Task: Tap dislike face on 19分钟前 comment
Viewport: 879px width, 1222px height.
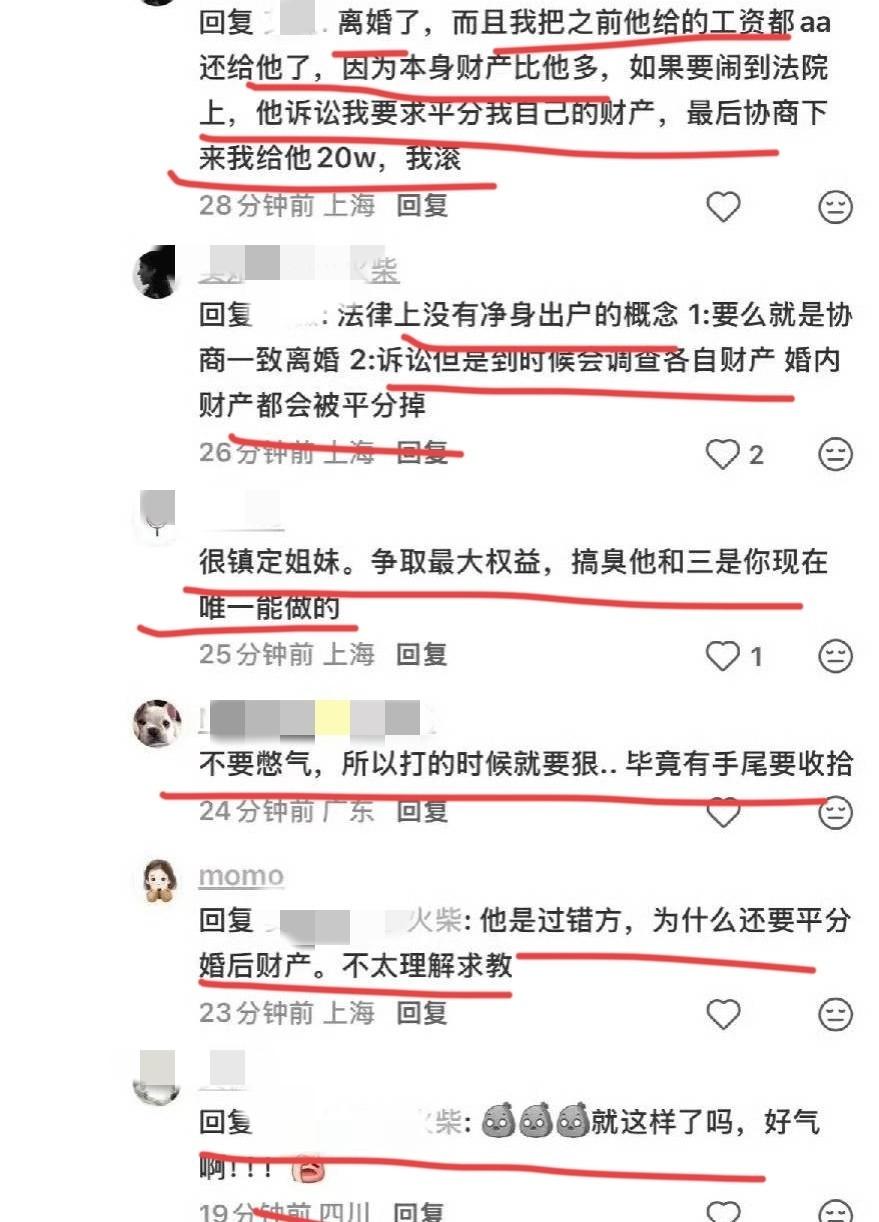Action: pyautogui.click(x=835, y=1212)
